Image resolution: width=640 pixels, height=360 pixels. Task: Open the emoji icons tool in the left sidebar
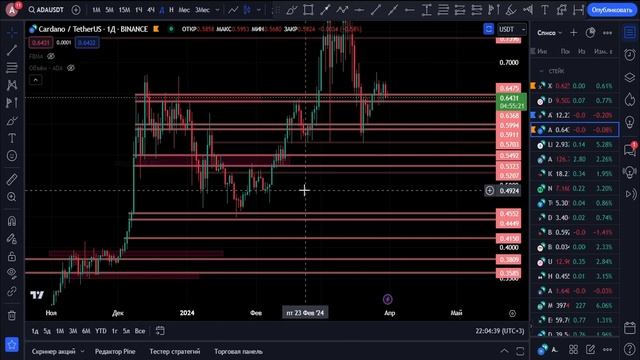tap(12, 156)
